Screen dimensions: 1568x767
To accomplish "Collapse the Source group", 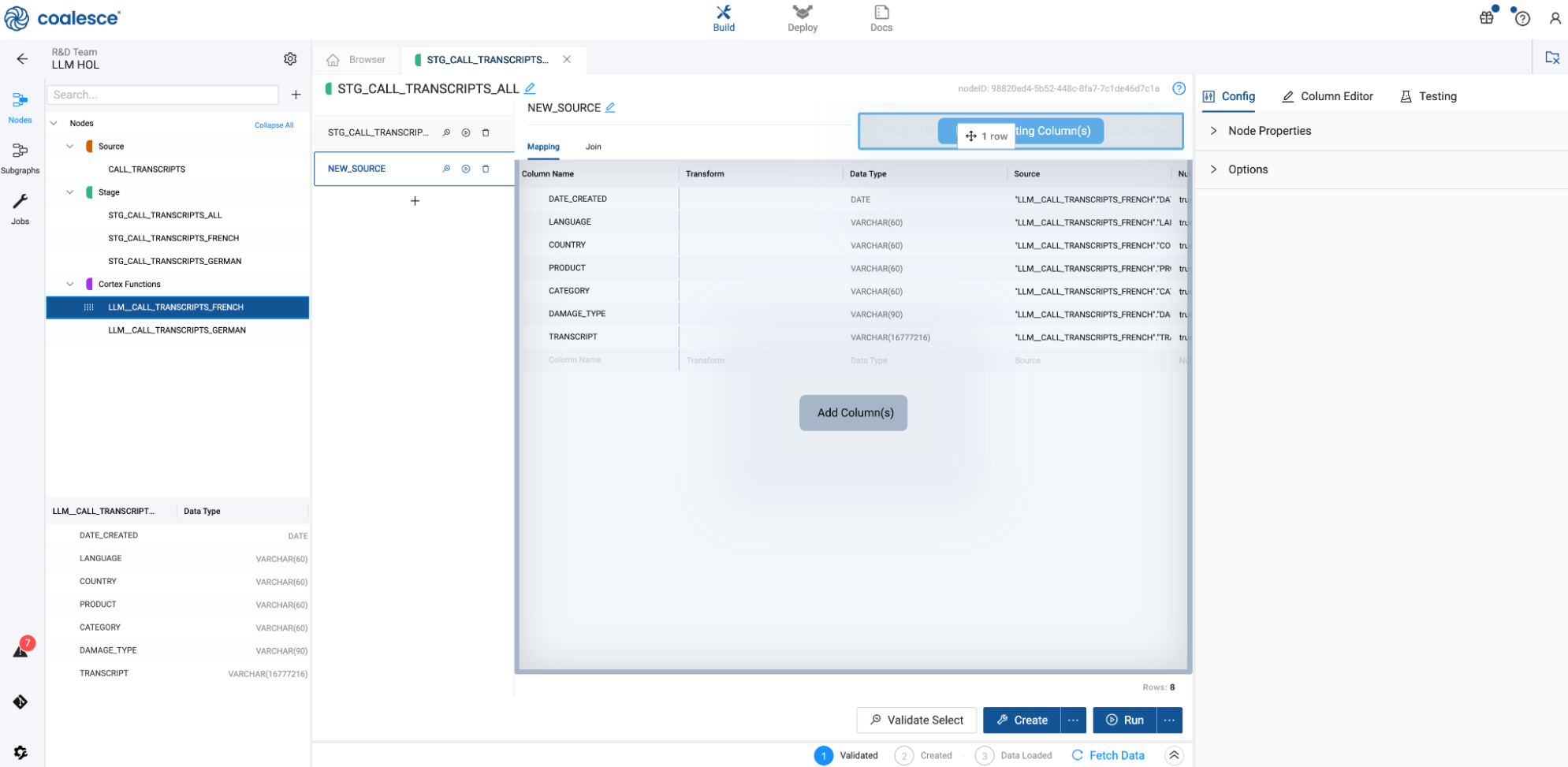I will (70, 146).
